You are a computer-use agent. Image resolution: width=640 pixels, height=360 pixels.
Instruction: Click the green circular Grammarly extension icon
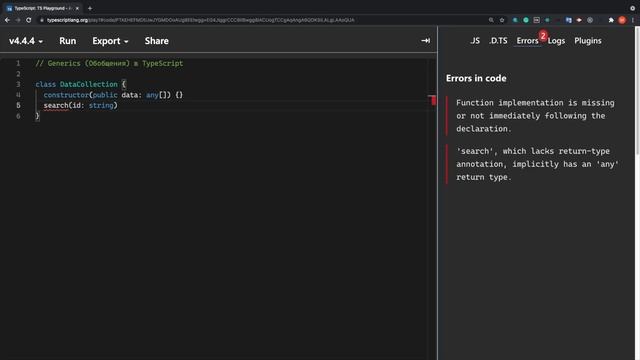(x=526, y=20)
